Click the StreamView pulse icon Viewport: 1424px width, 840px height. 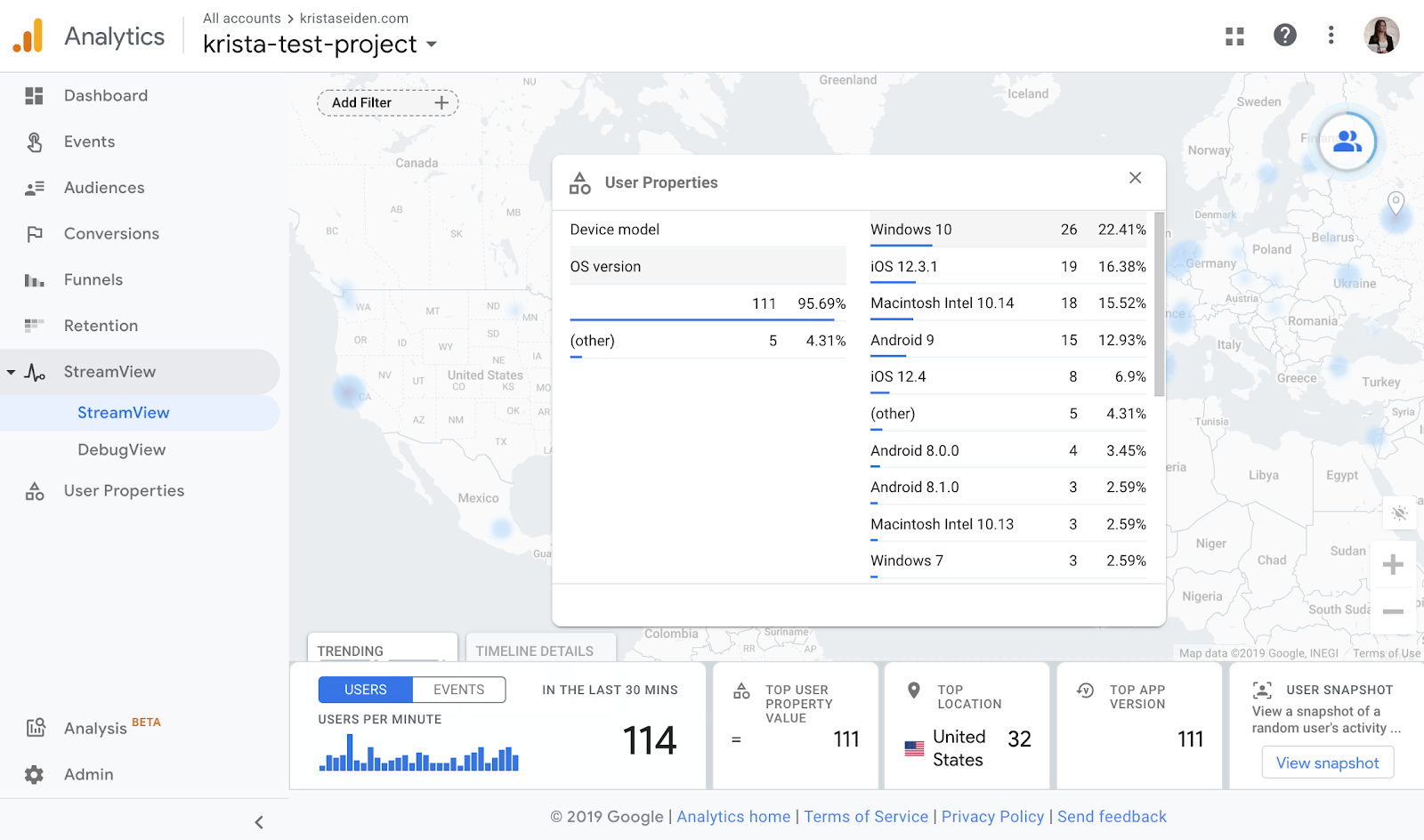point(35,372)
